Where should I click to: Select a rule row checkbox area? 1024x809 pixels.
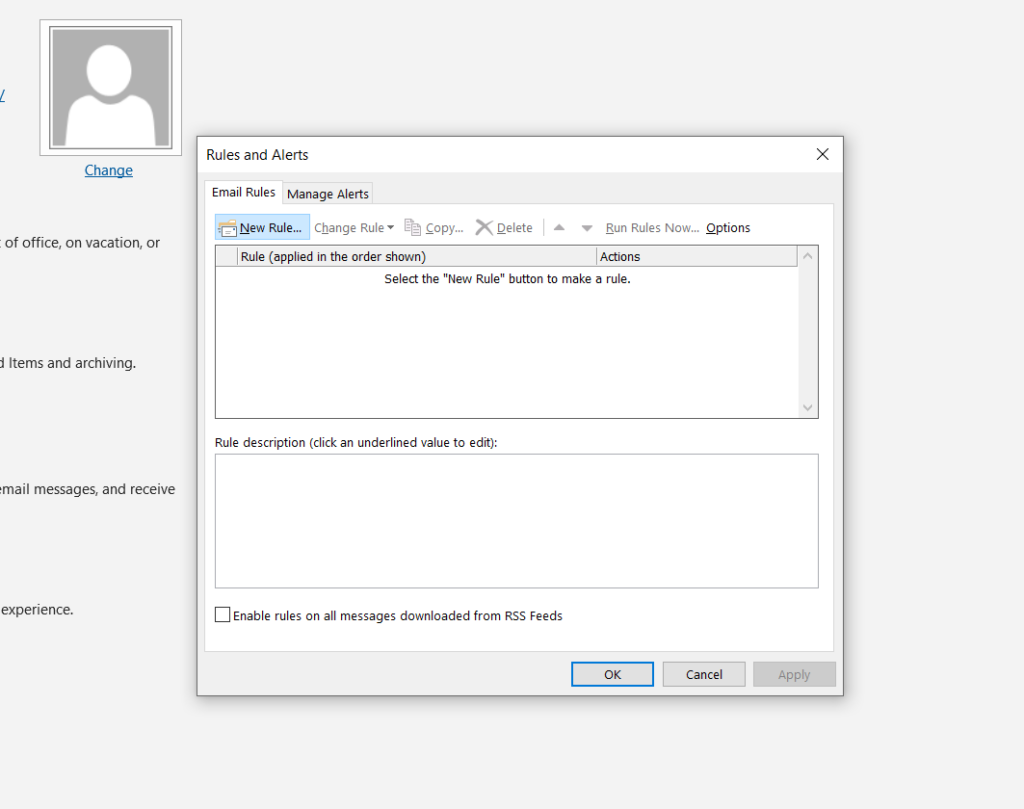click(224, 256)
